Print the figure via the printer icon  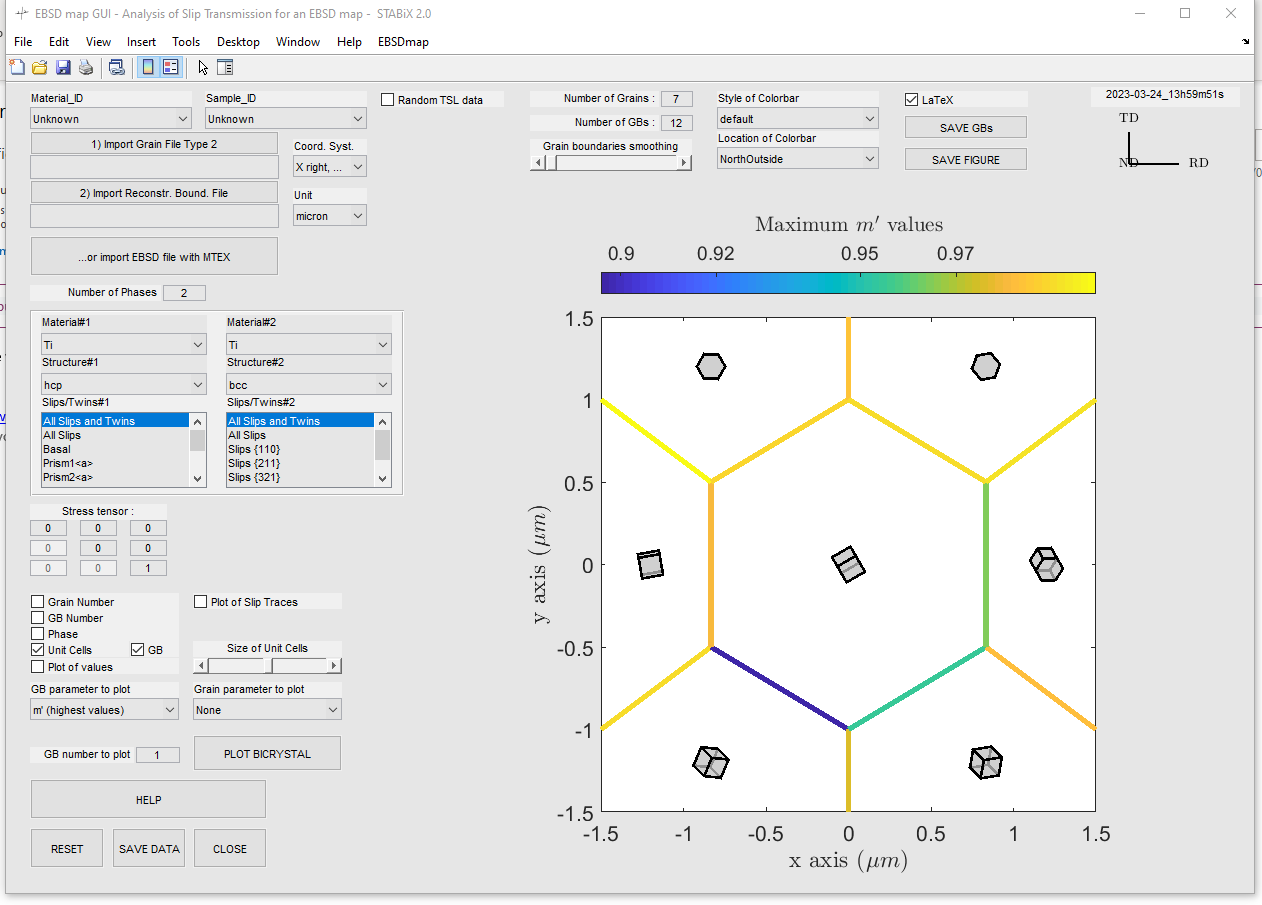tap(86, 66)
